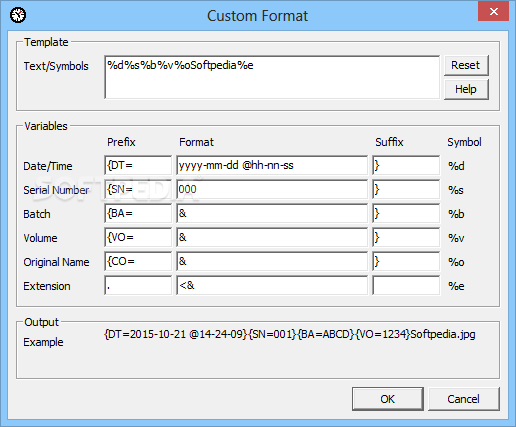This screenshot has width=516, height=427.
Task: Edit the Volume prefix field
Action: tap(138, 237)
